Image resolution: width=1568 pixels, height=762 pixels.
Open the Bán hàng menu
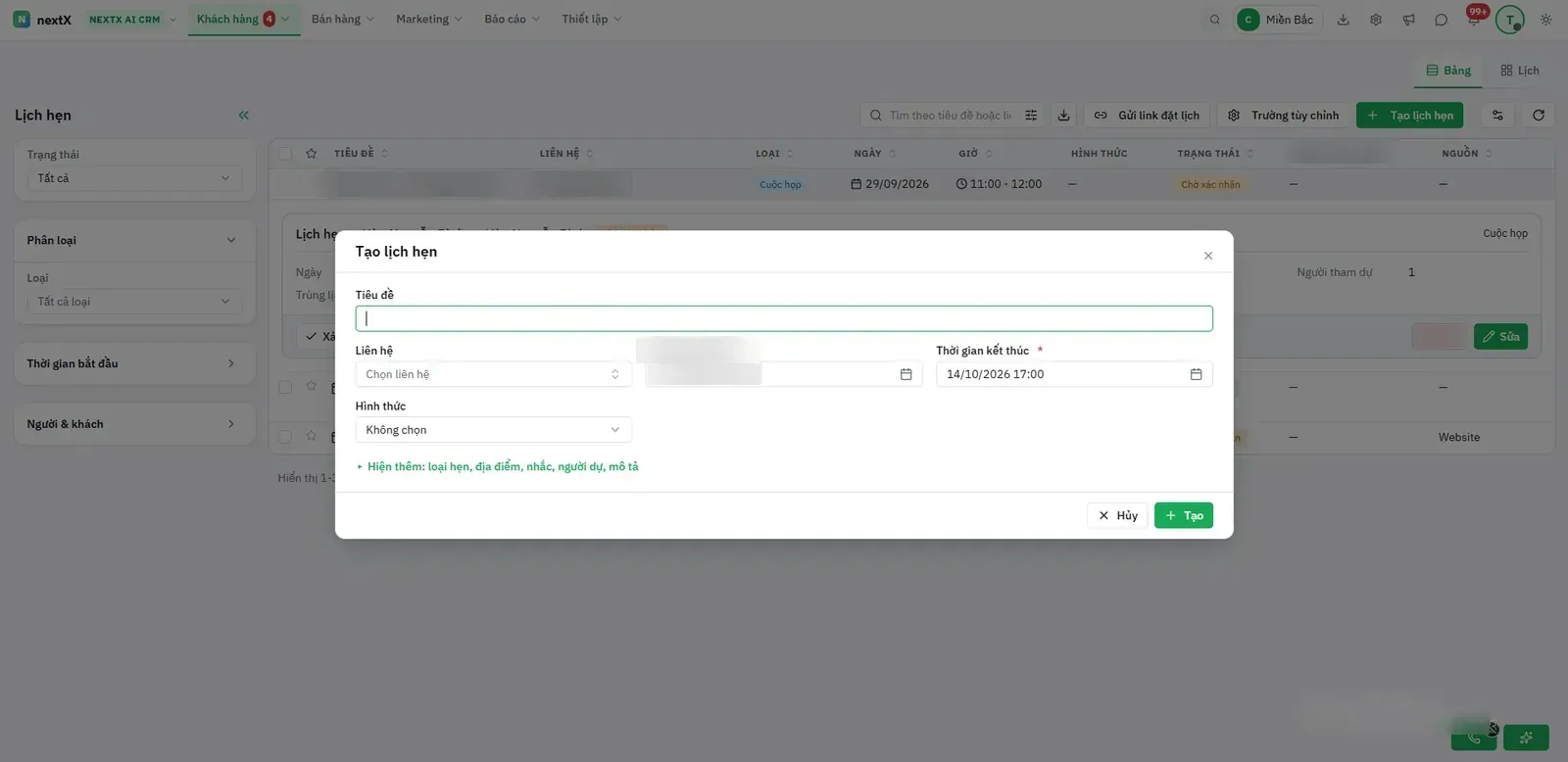tap(342, 20)
